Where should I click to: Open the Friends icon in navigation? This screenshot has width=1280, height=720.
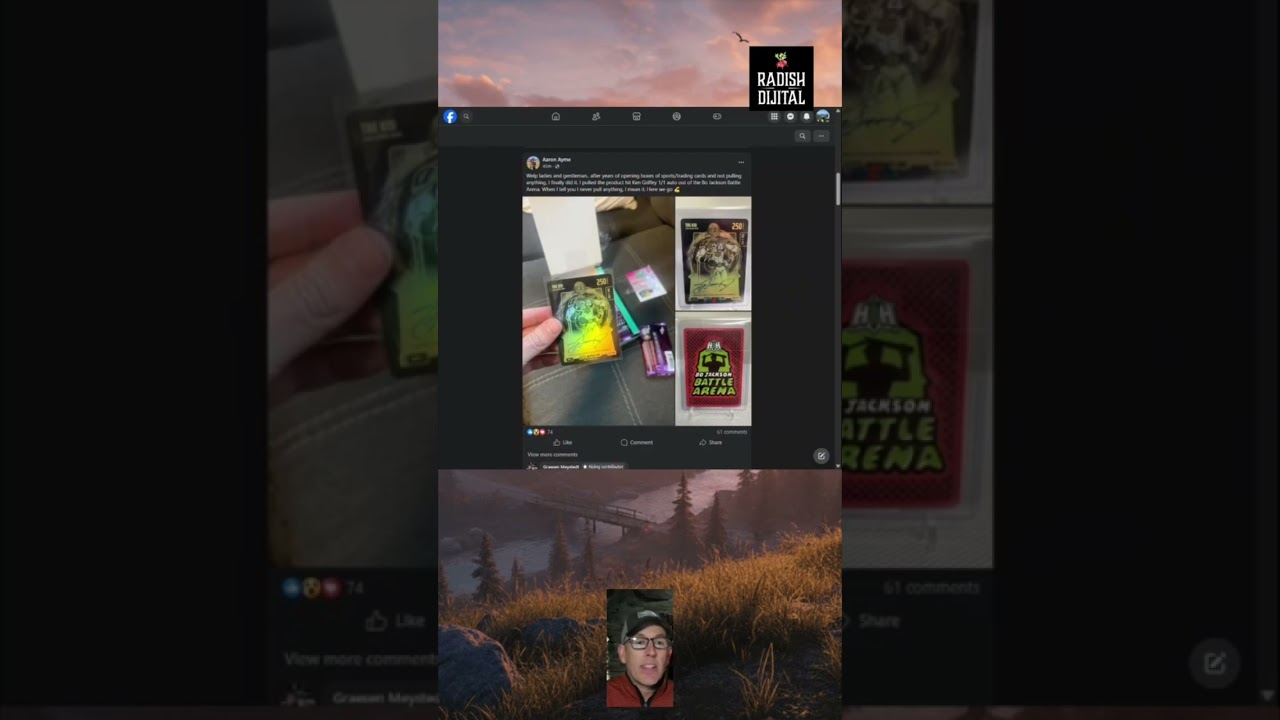coord(596,117)
